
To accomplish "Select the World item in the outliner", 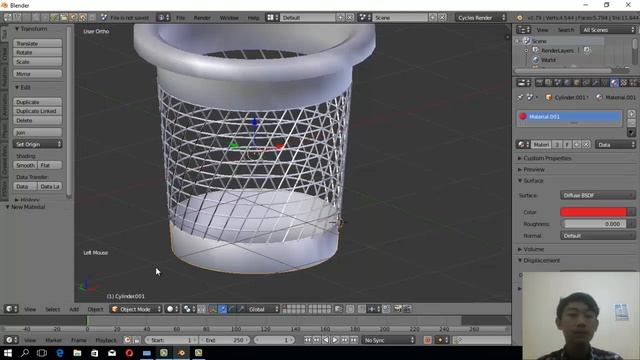I will [x=548, y=60].
